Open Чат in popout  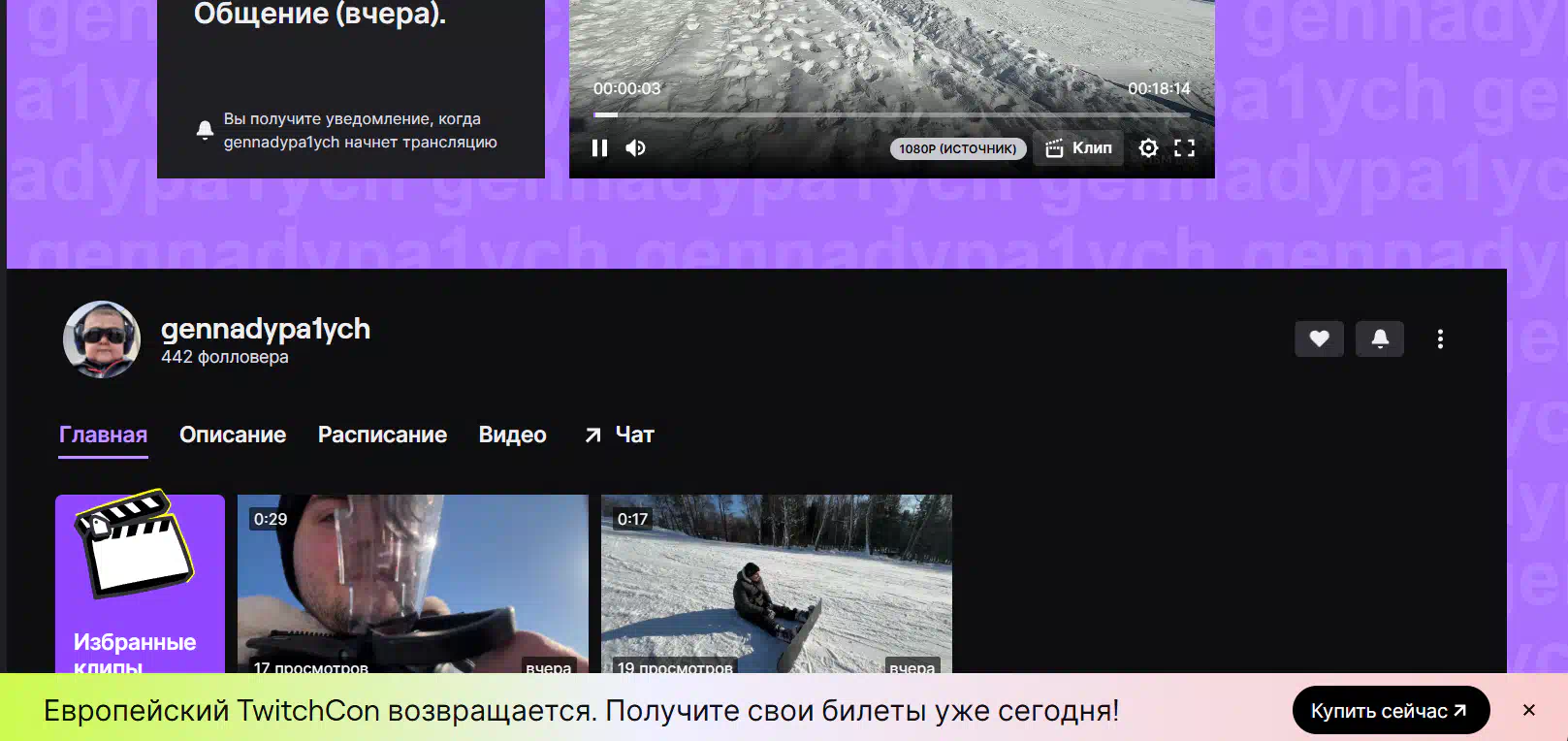tap(620, 435)
